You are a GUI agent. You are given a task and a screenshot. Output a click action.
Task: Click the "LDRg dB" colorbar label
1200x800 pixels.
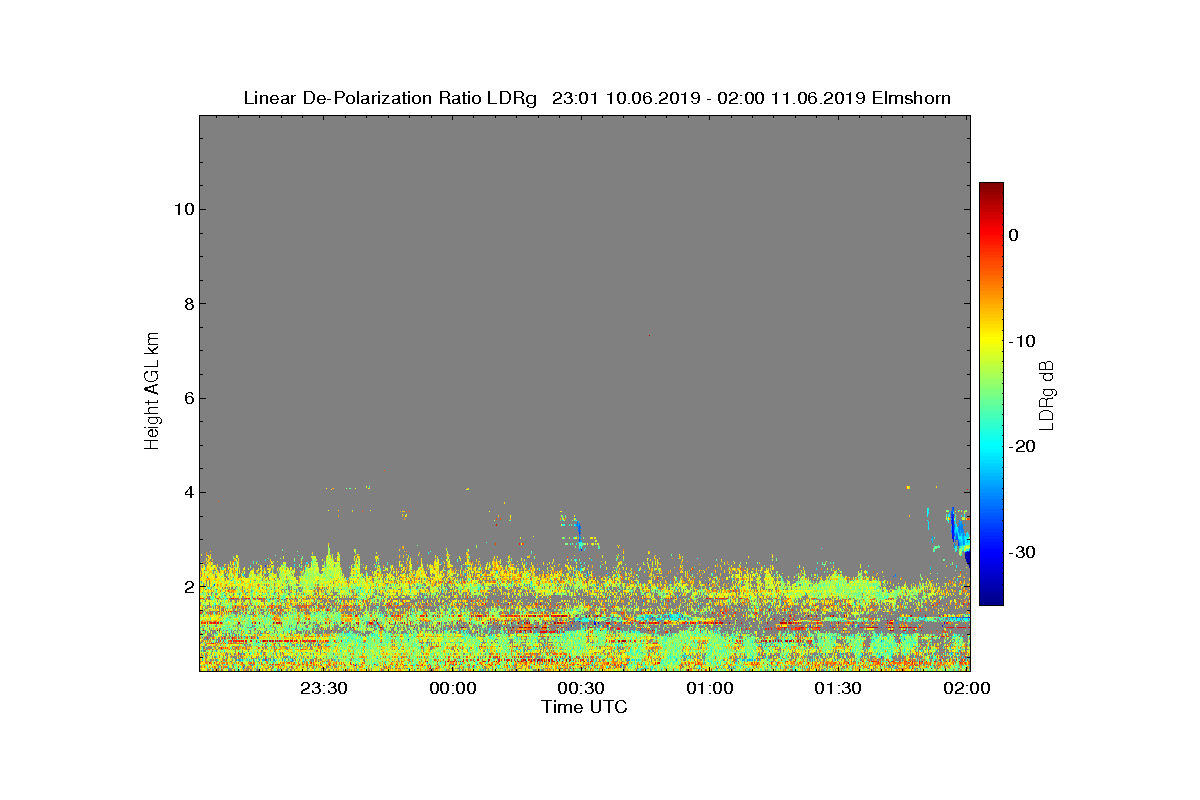click(1047, 394)
